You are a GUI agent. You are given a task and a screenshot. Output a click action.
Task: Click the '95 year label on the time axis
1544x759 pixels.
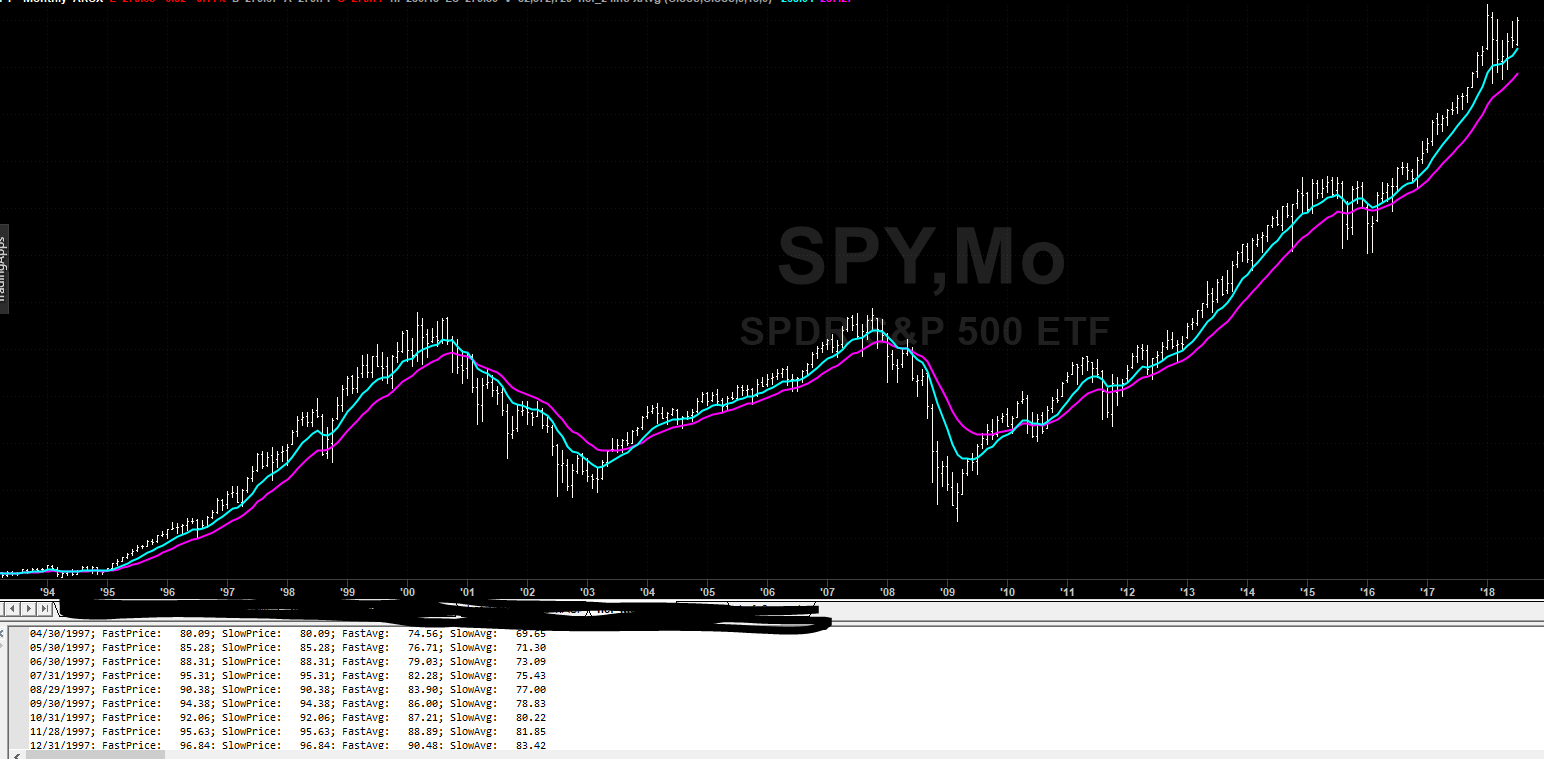107,591
